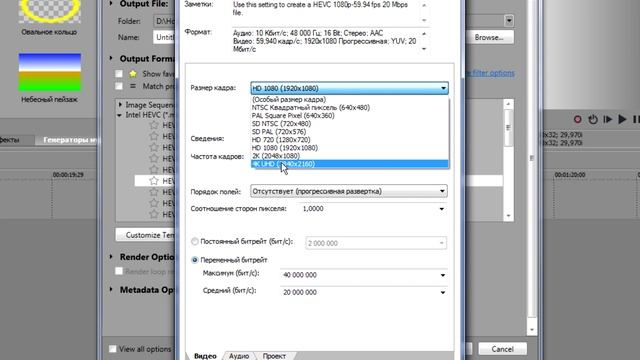
Task: Click the 20 000 000 average bitrate value
Action: tap(300, 292)
